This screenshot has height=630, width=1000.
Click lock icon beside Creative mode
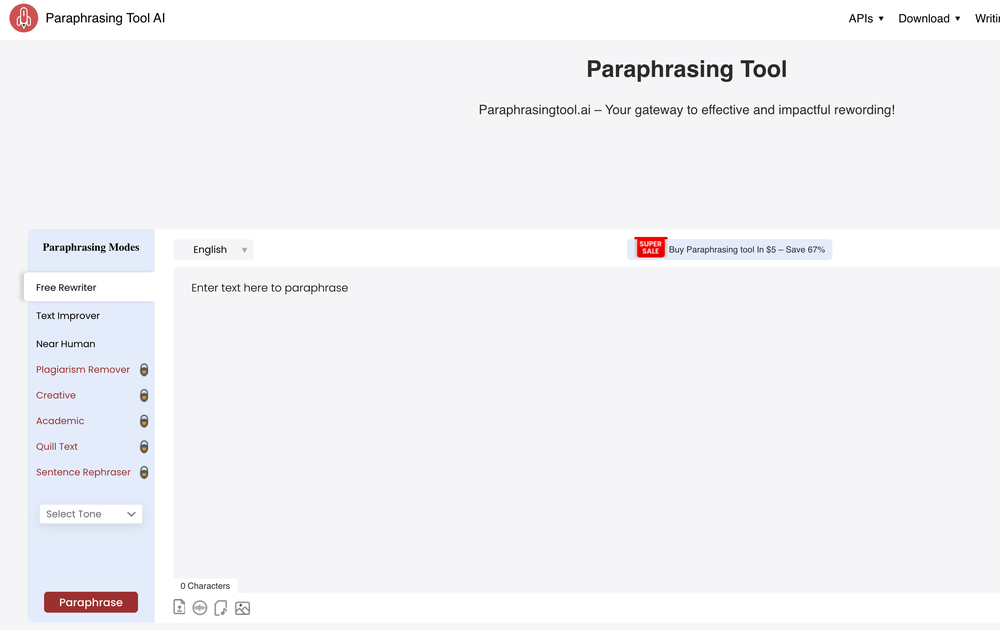point(144,395)
